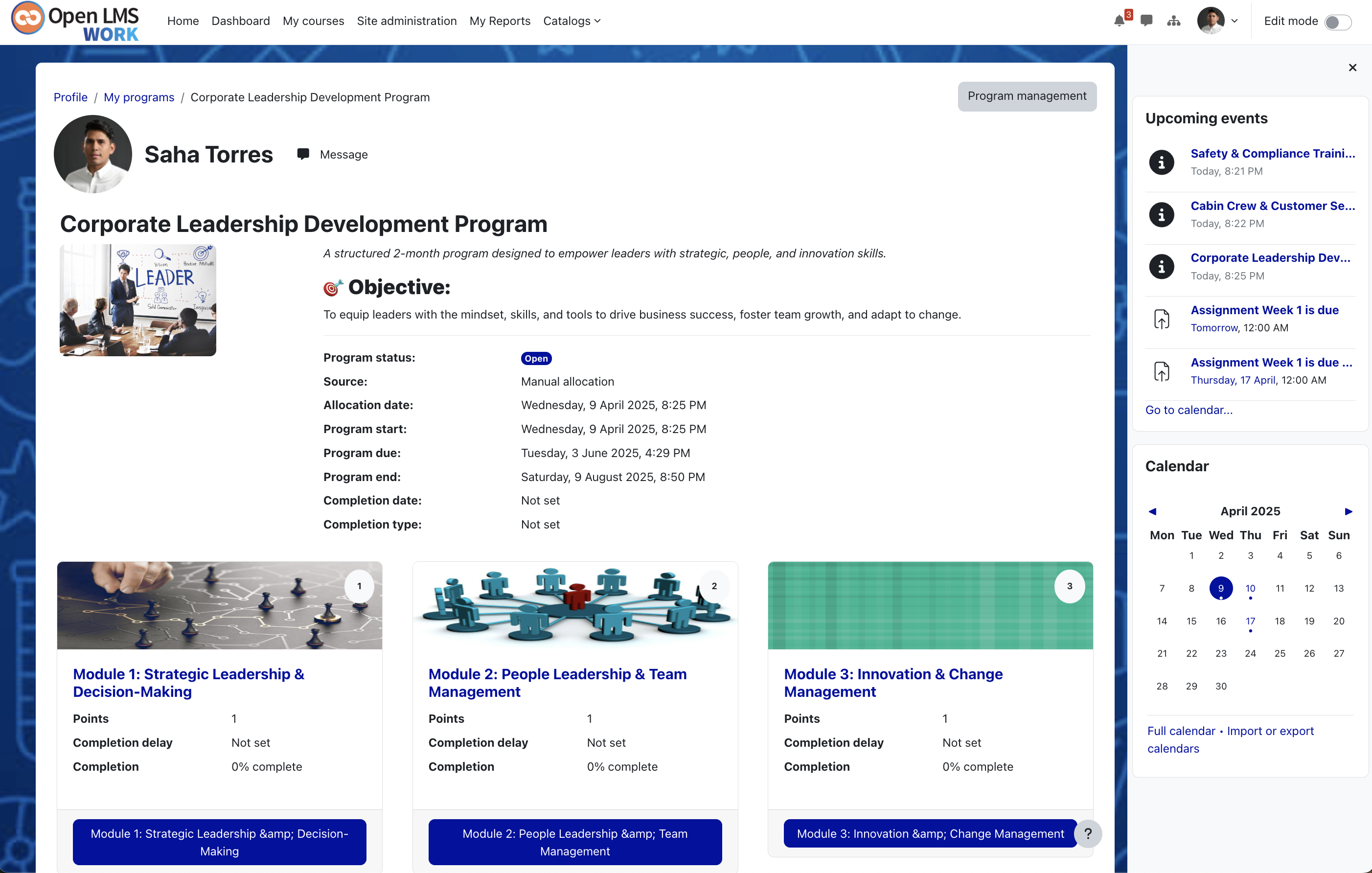
Task: Click the Manual allocation source value
Action: tap(568, 382)
